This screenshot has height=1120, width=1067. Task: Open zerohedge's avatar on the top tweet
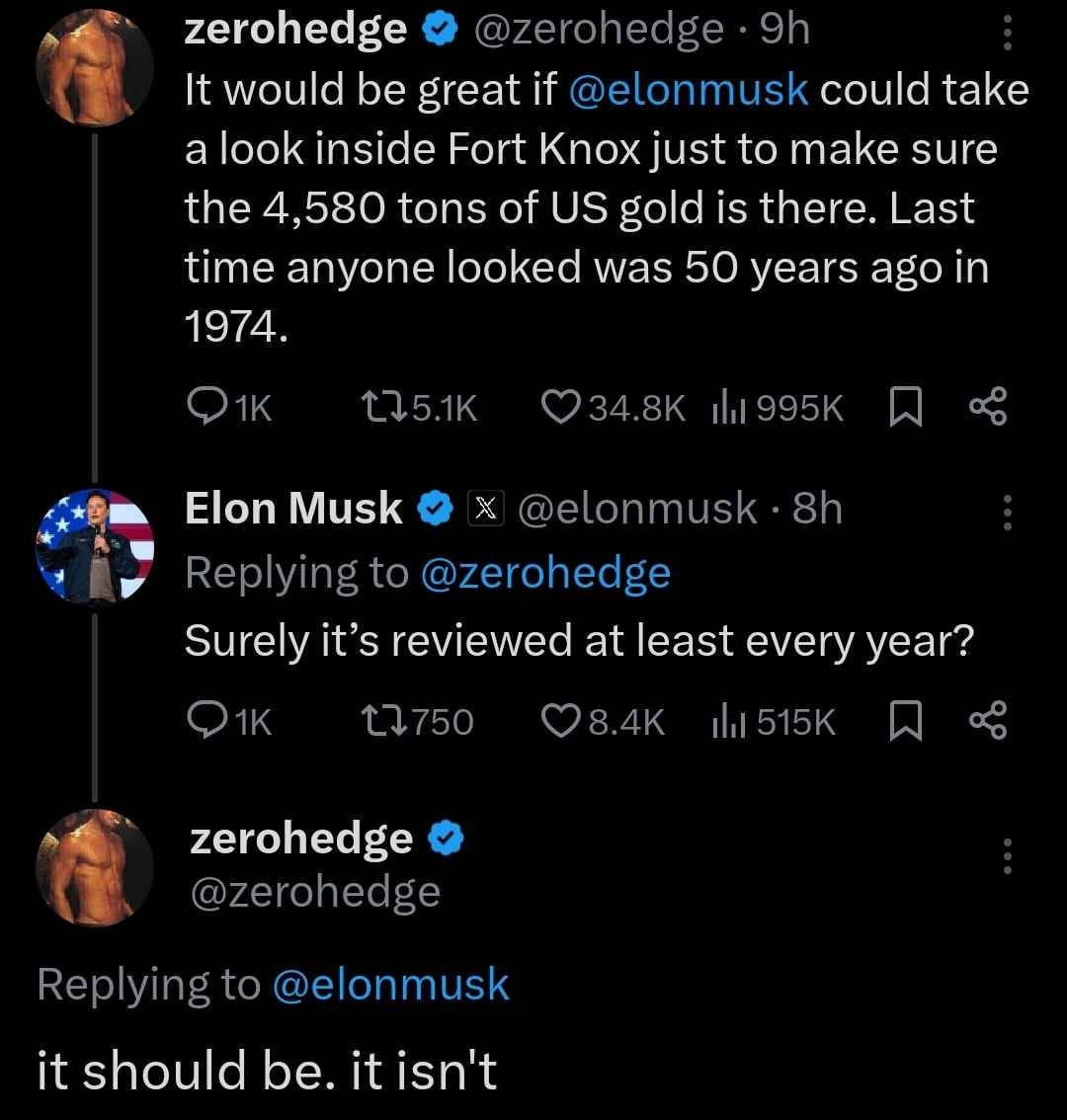(95, 65)
